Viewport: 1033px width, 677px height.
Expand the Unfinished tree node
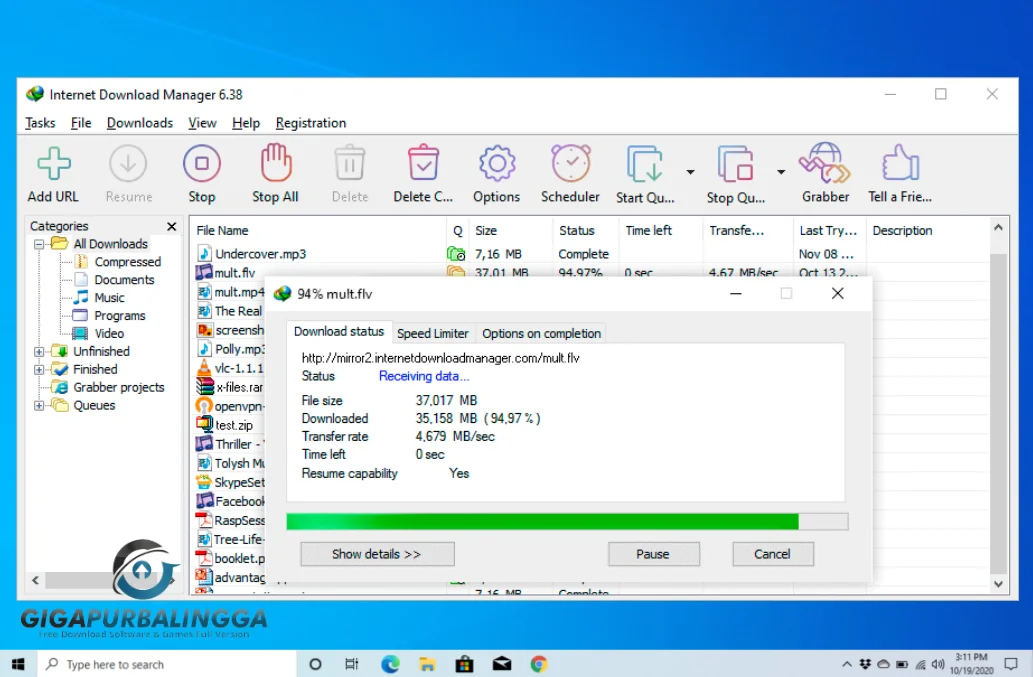point(40,352)
